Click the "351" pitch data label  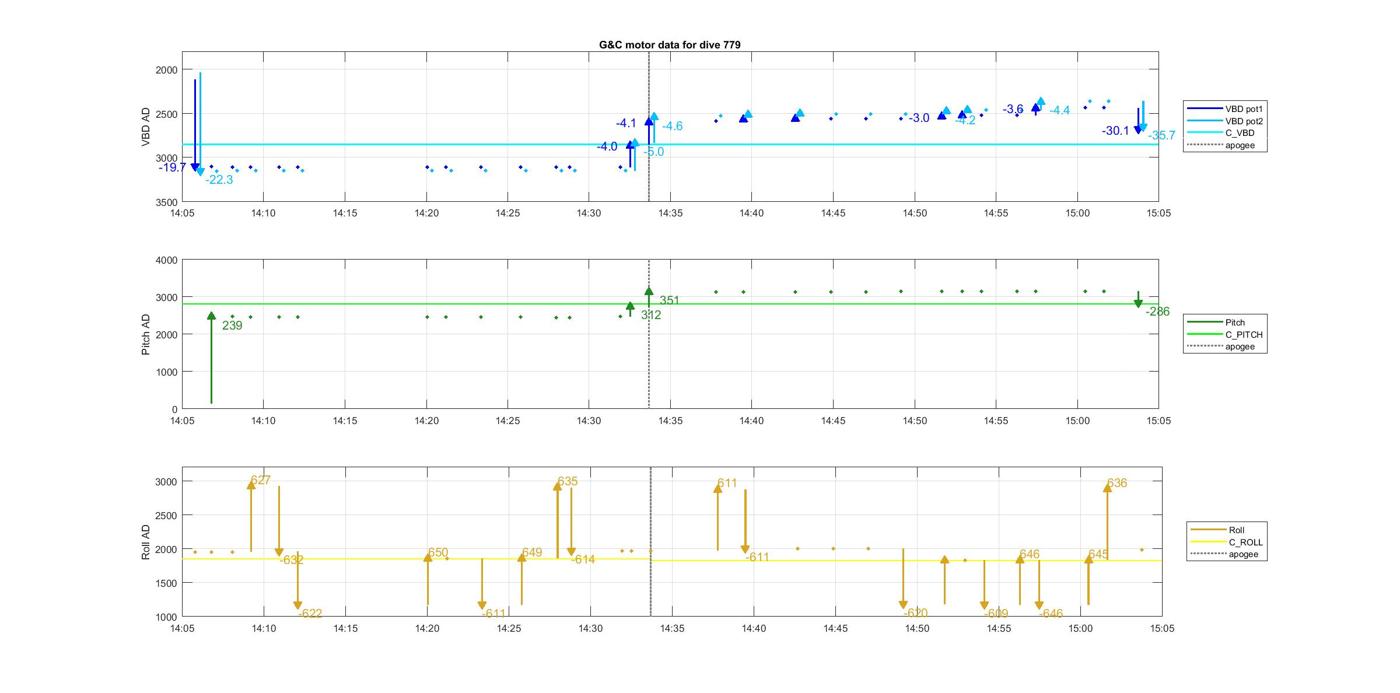pyautogui.click(x=669, y=300)
